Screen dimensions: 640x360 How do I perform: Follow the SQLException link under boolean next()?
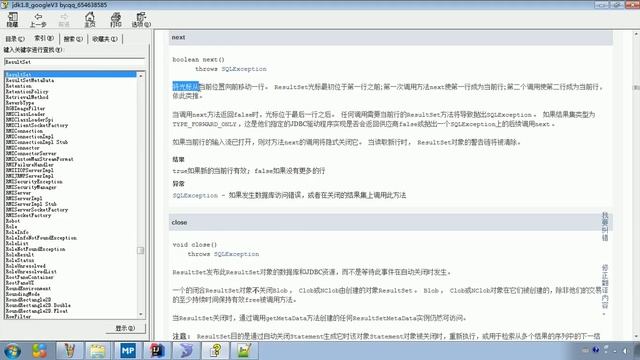point(244,69)
